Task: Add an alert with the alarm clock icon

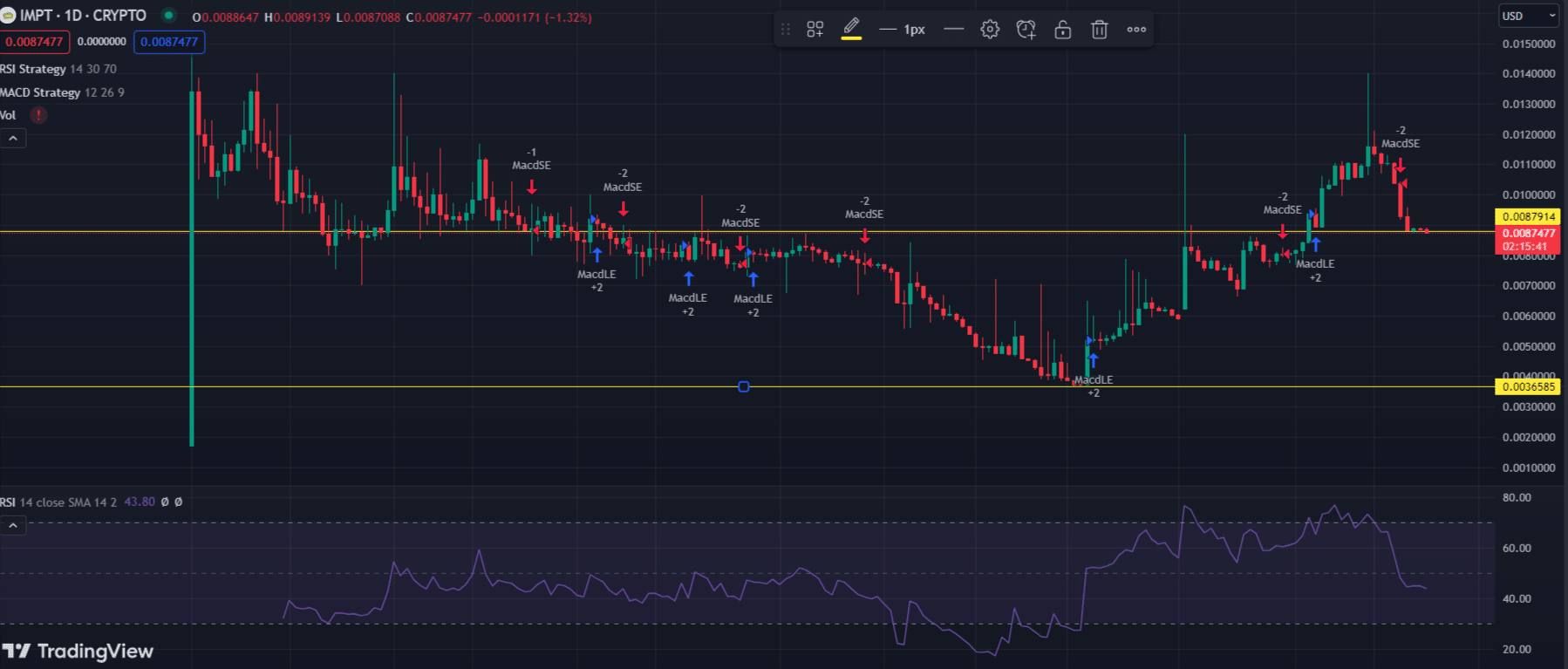Action: (1026, 30)
